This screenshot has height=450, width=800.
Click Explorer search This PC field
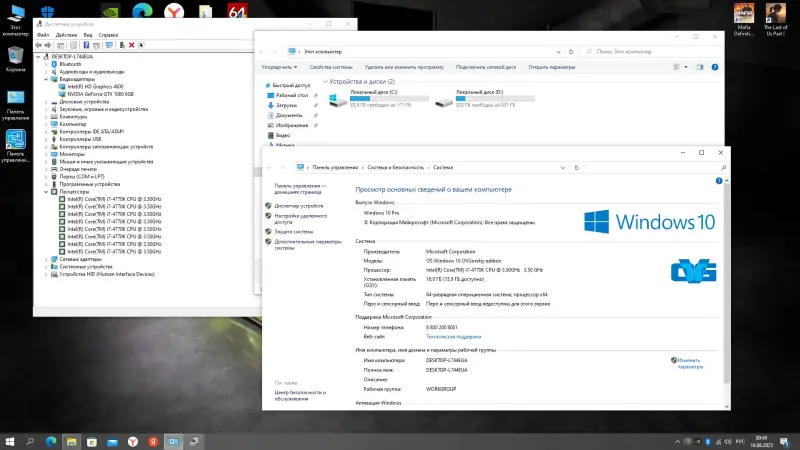point(653,52)
